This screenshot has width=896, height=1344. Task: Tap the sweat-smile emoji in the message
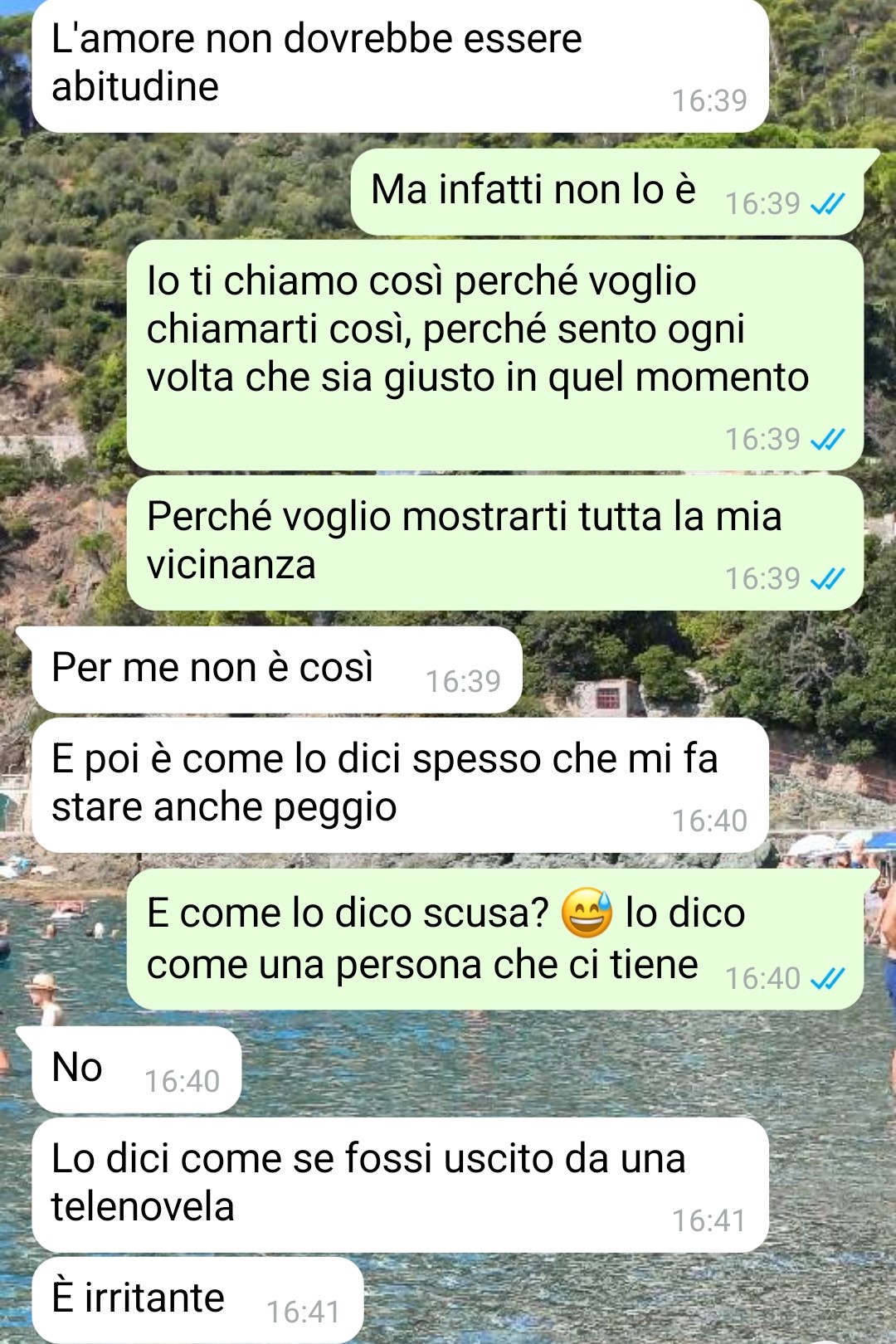(x=587, y=913)
